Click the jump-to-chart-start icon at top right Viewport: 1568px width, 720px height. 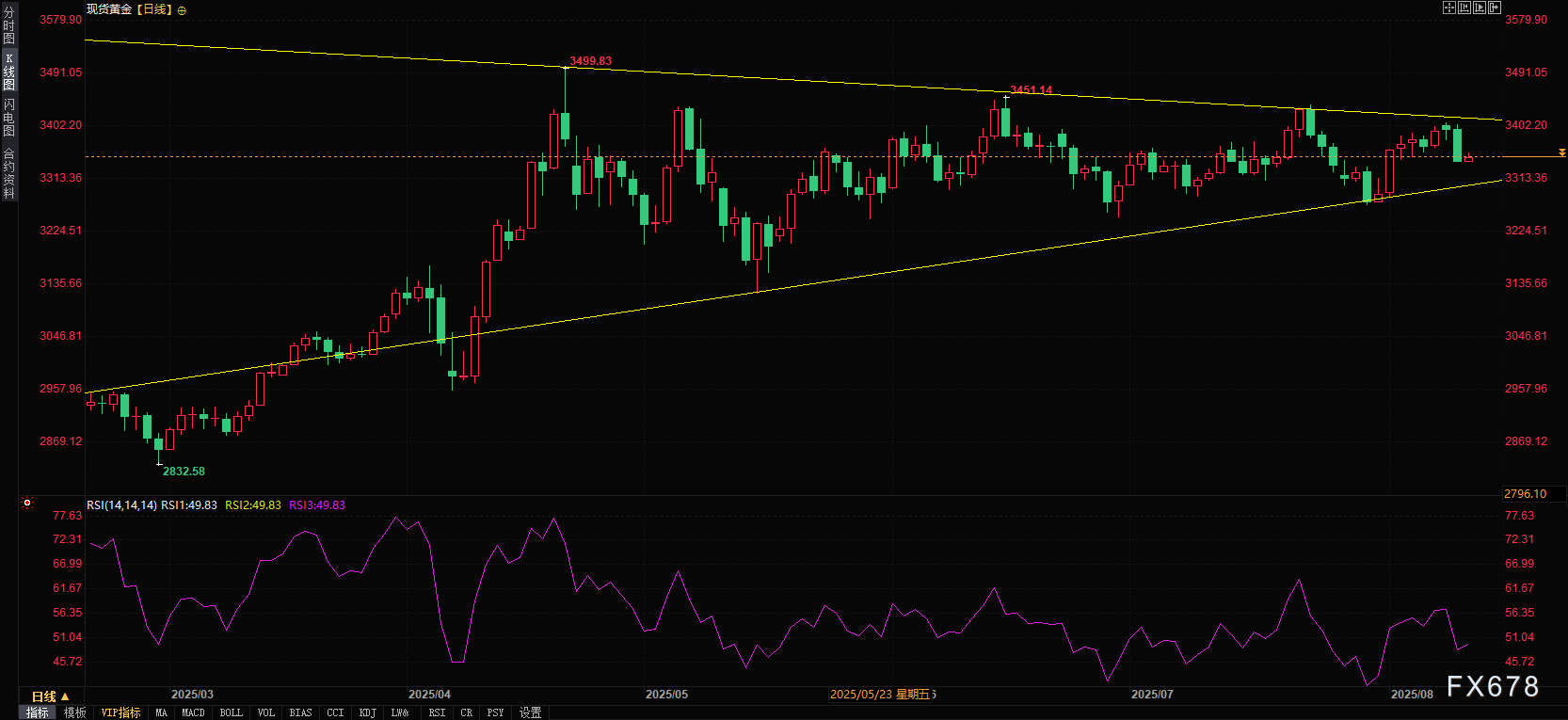[x=1464, y=8]
